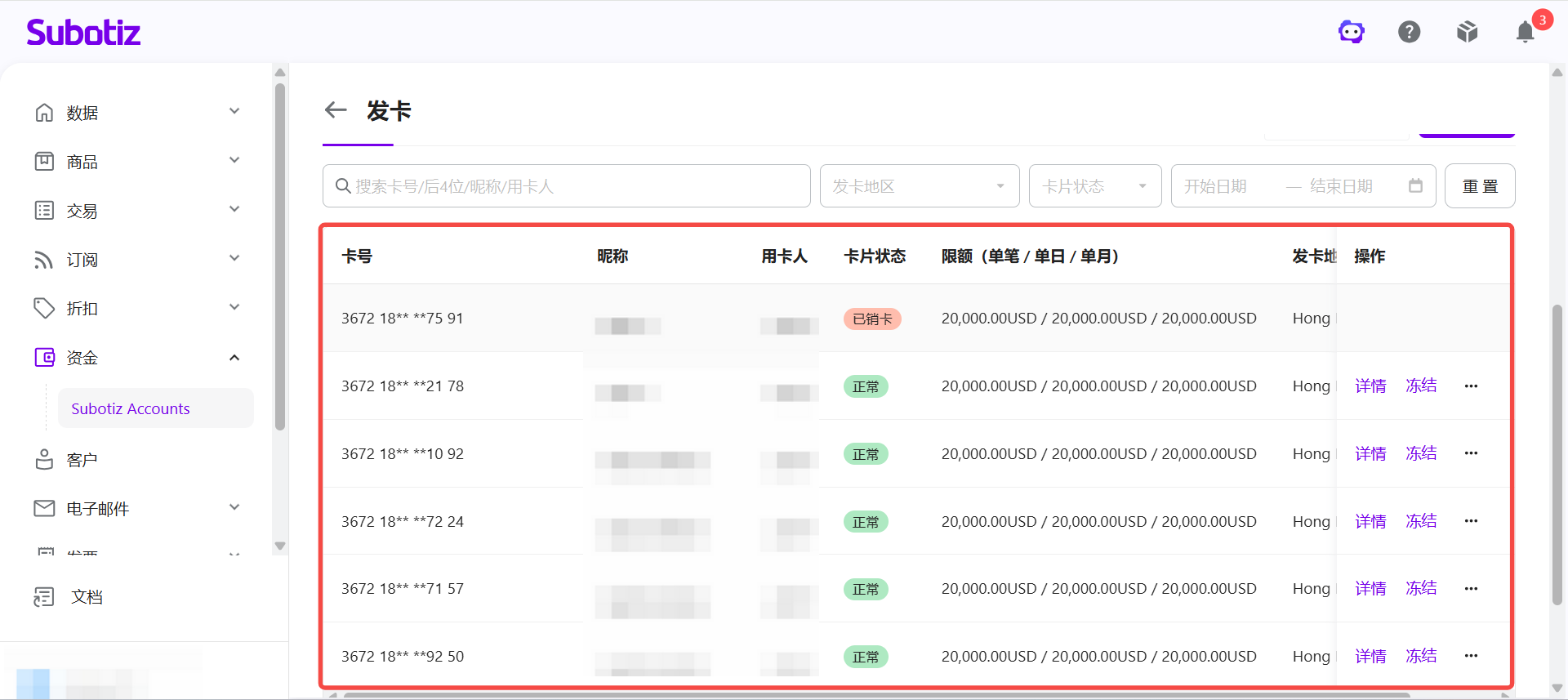The image size is (1568, 700).
Task: Click the sidebar scroll down arrow
Action: [280, 546]
